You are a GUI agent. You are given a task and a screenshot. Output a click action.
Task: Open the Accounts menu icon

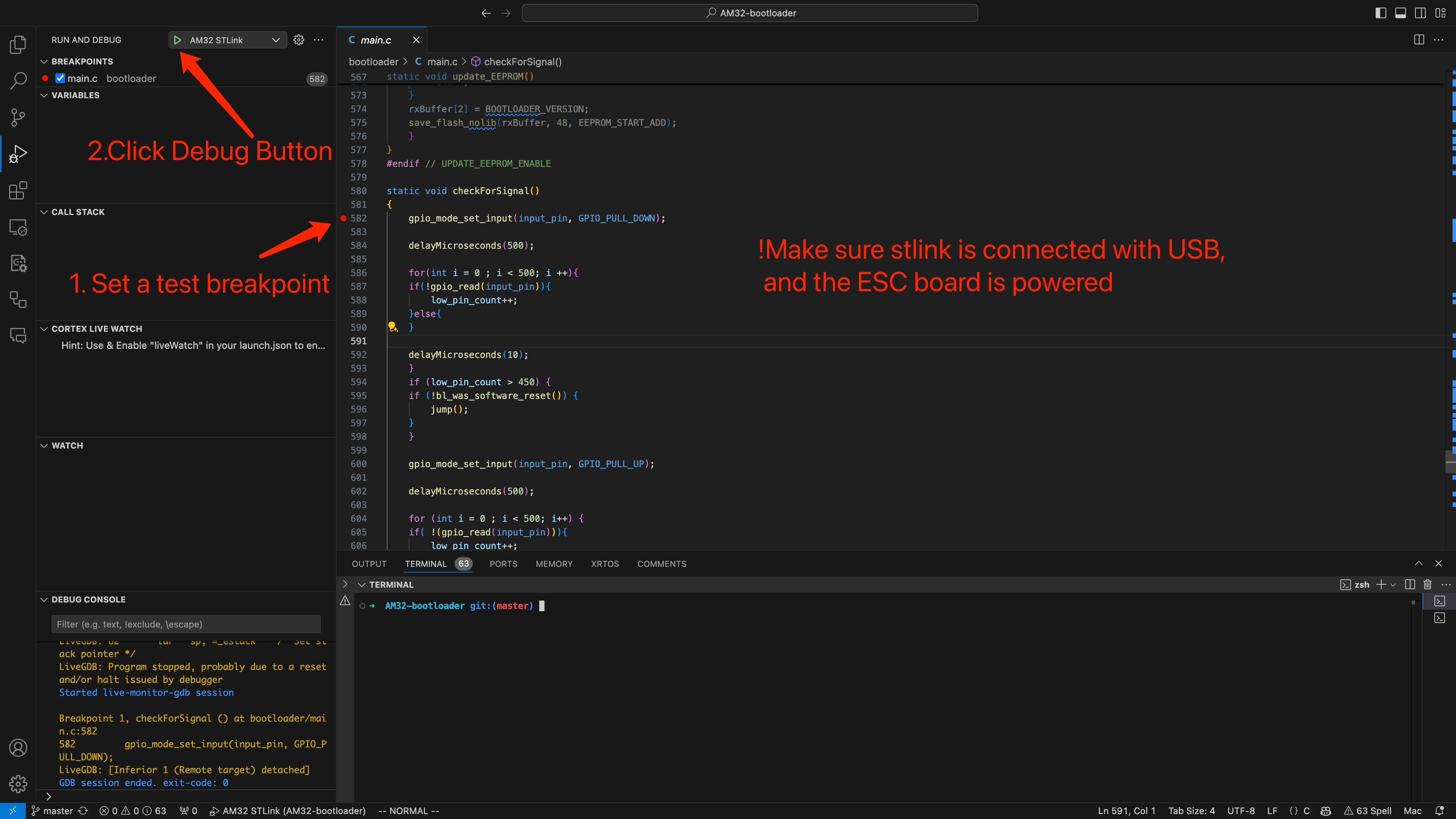(x=18, y=748)
